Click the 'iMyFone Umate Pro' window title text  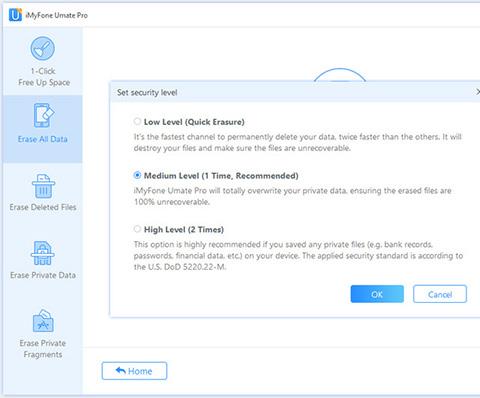(x=57, y=15)
